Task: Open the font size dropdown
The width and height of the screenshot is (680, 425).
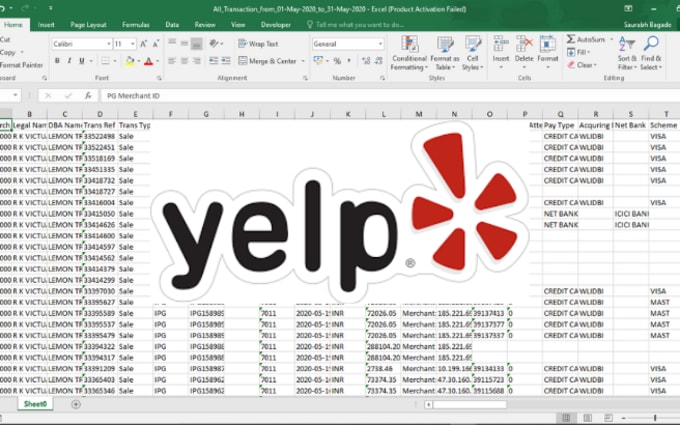Action: pos(132,44)
